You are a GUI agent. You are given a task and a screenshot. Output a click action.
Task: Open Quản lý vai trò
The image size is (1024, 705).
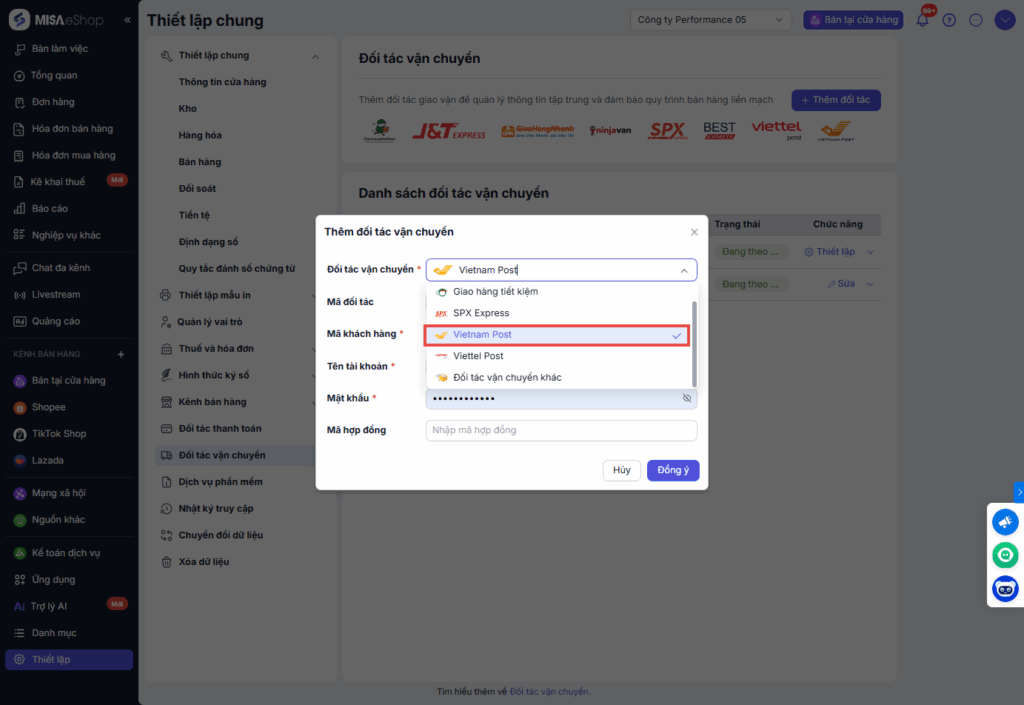coord(210,322)
